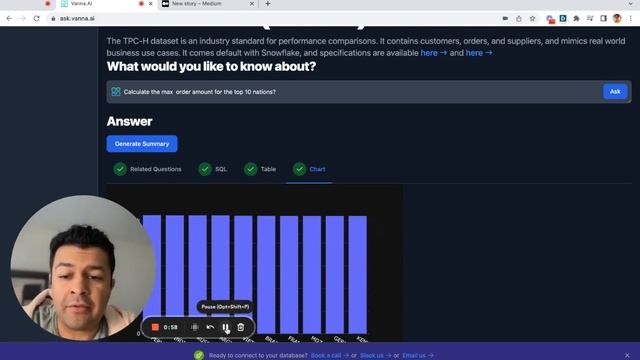The width and height of the screenshot is (640, 360).
Task: Pause the screen recording
Action: tap(225, 327)
